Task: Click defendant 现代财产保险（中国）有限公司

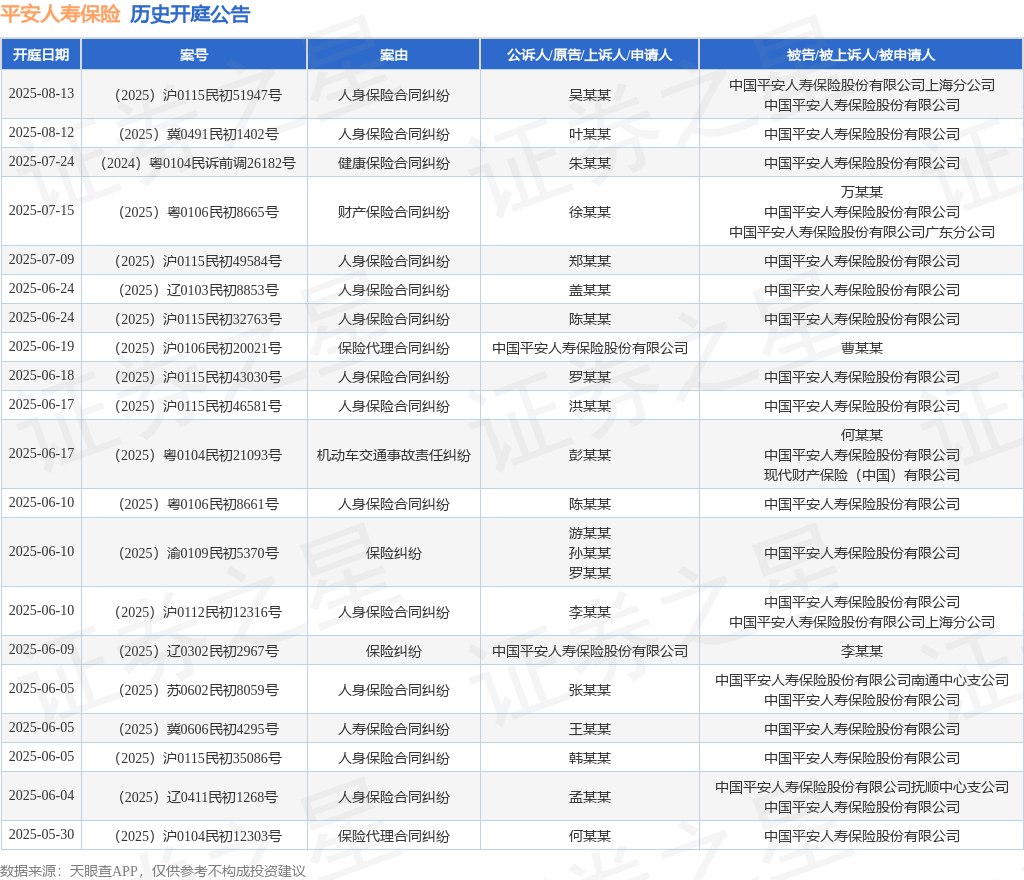Action: [x=861, y=475]
